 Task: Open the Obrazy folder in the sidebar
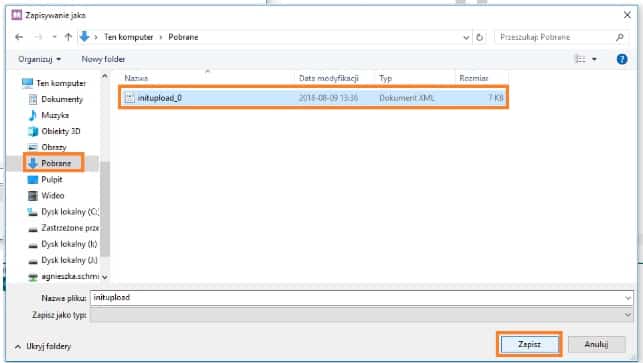coord(54,147)
